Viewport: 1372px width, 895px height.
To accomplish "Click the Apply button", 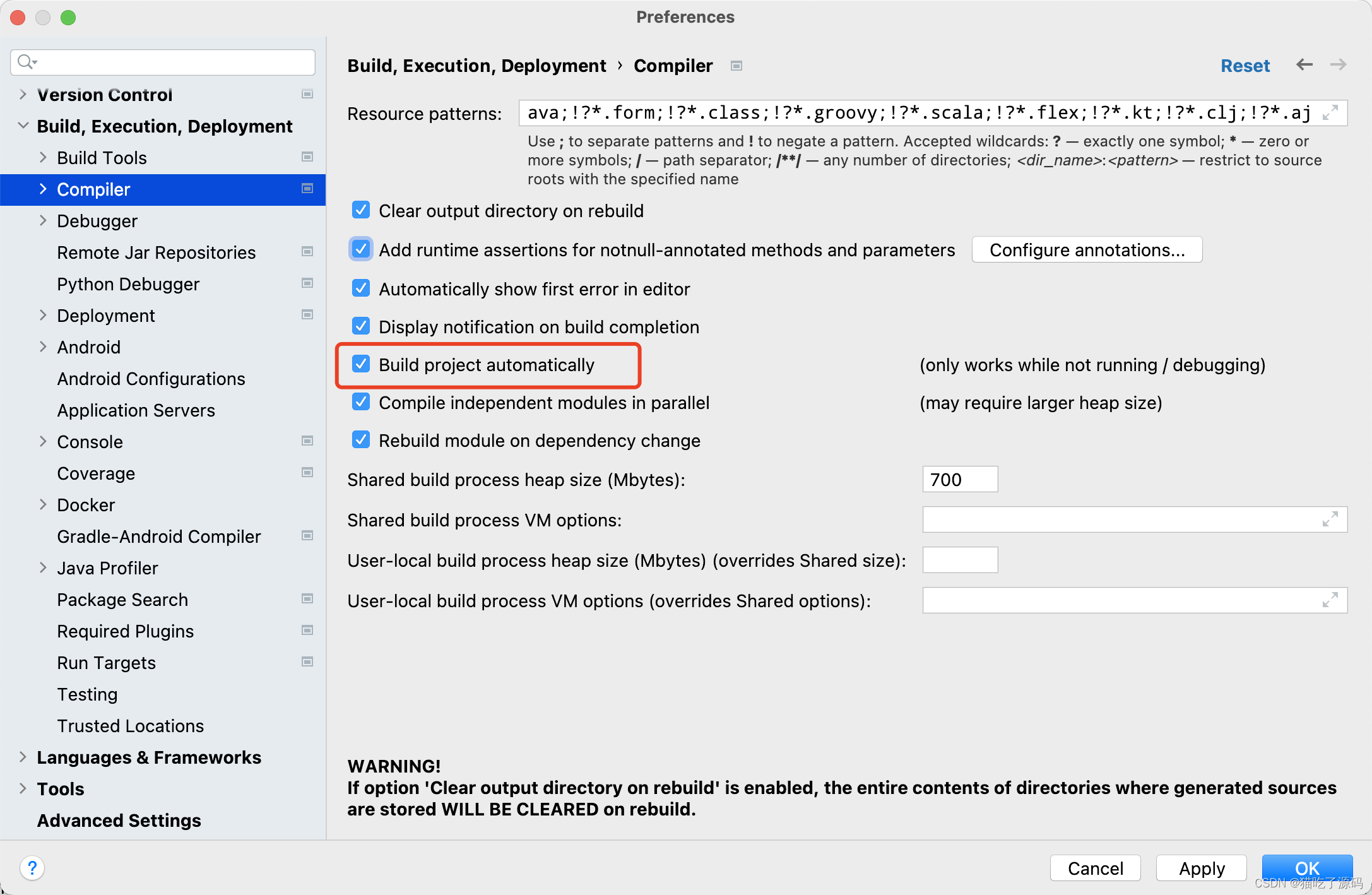I will coord(1201,868).
